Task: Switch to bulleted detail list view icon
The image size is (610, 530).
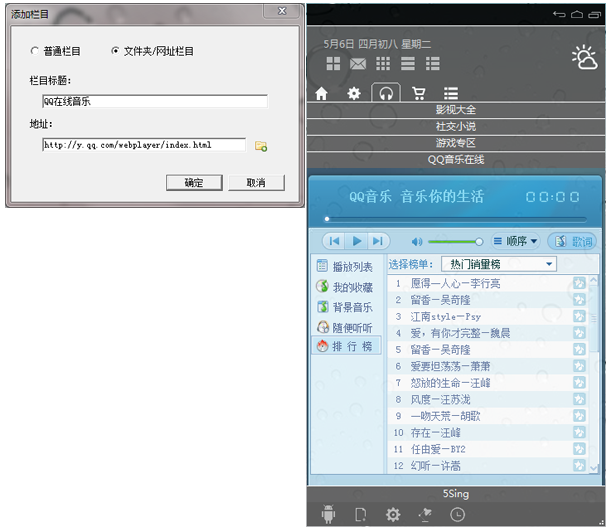Action: click(x=433, y=63)
